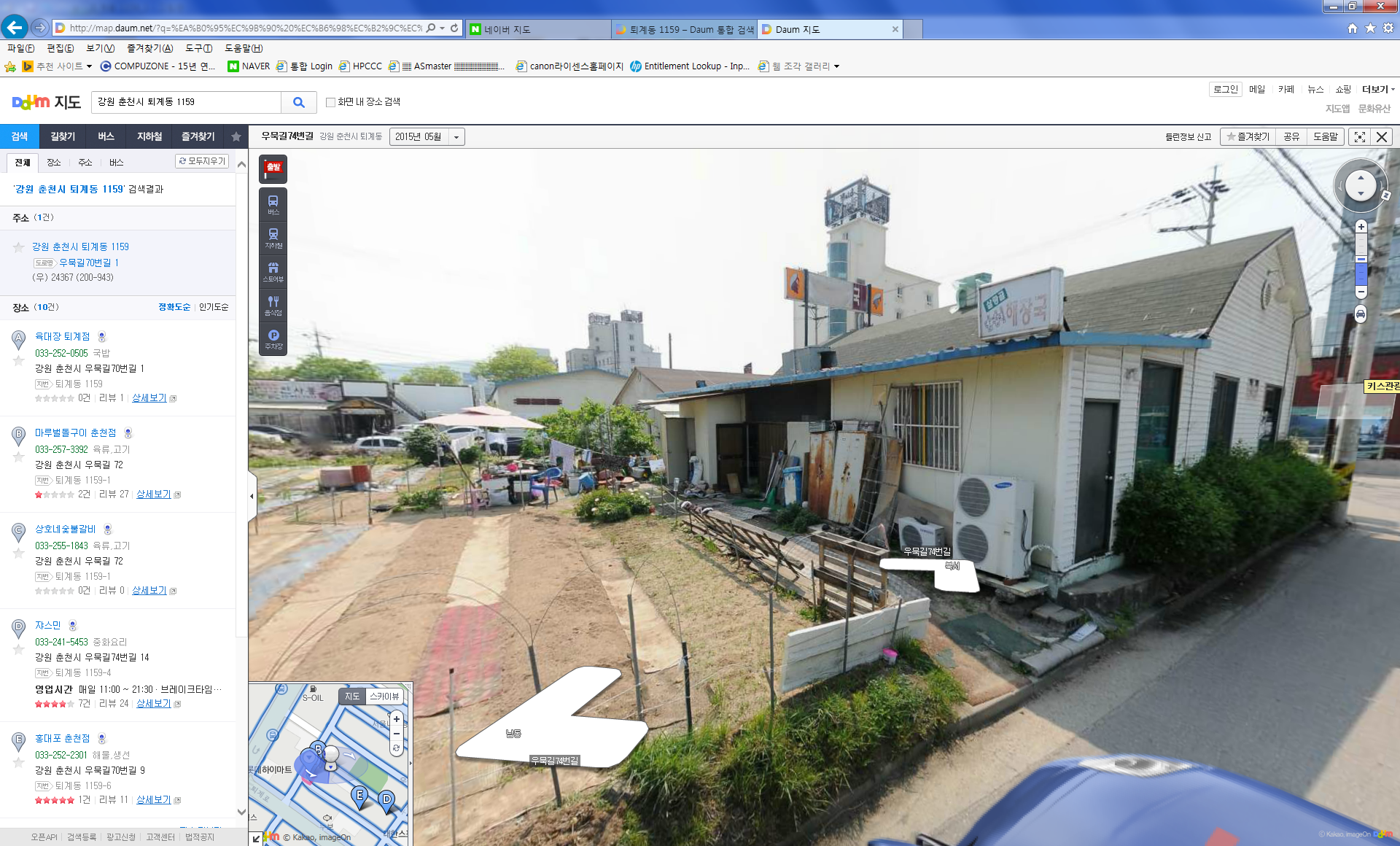Open the 추천 사이트 favorites dropdown

(x=64, y=66)
